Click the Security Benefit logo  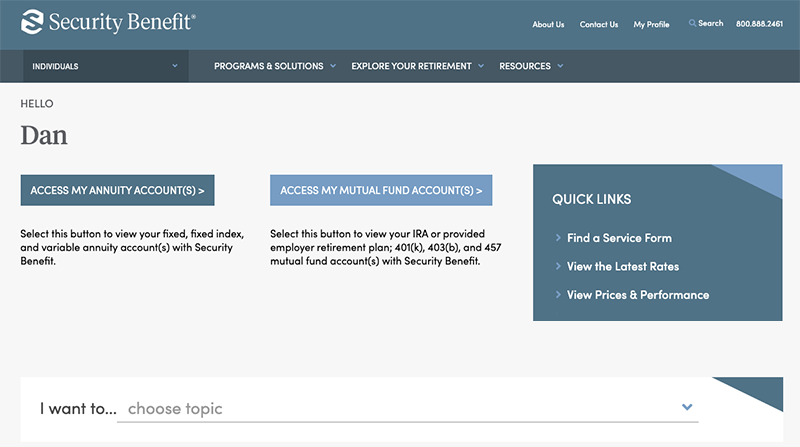coord(108,22)
